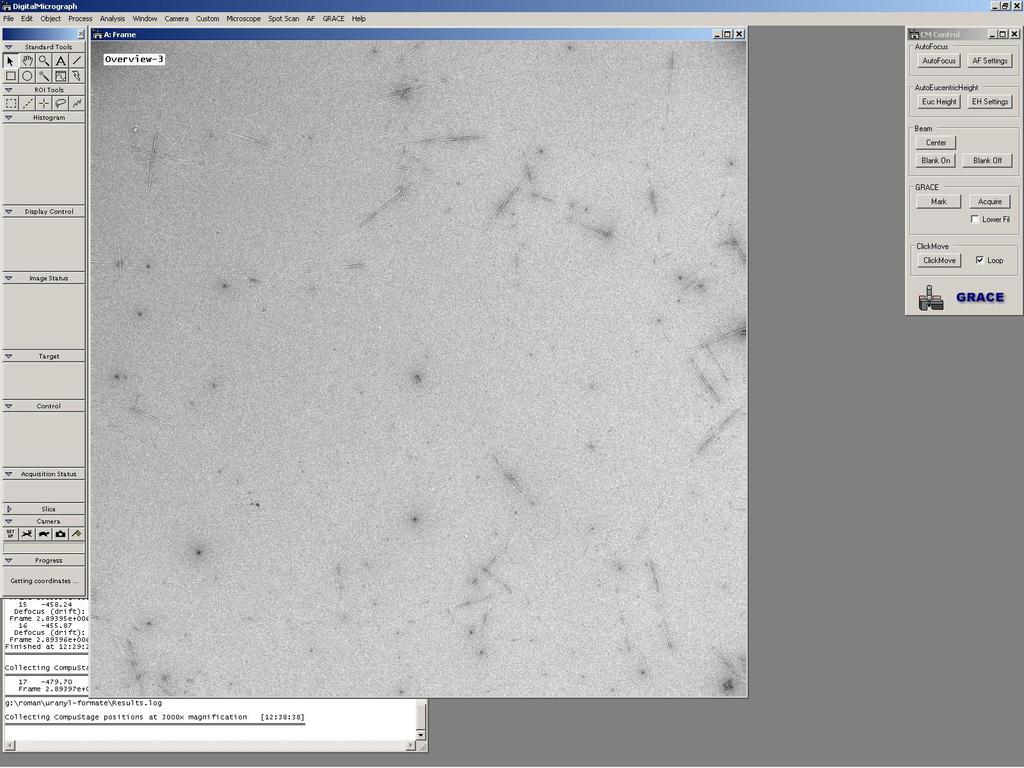Maximize the A: Frame image window

click(728, 35)
